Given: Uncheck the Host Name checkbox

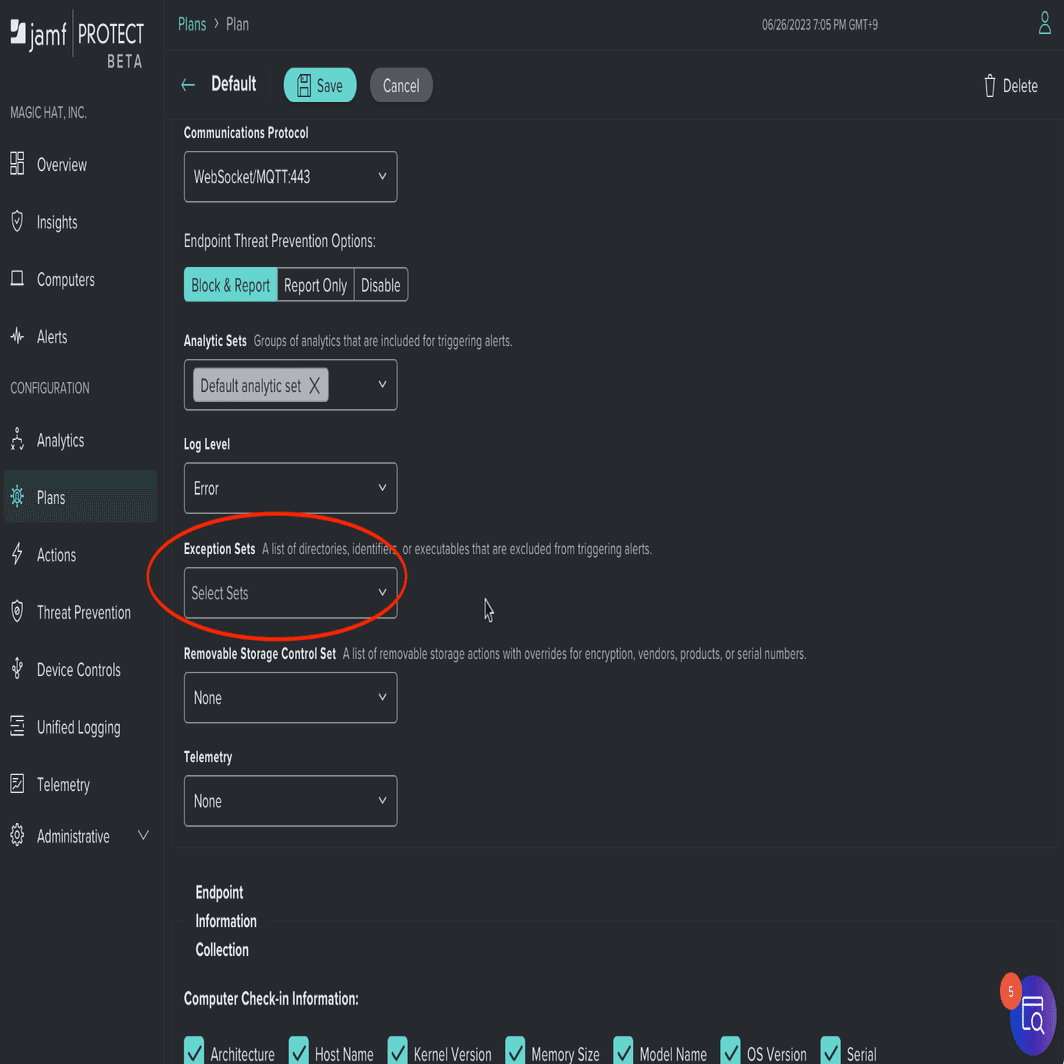Looking at the screenshot, I should [x=299, y=1050].
